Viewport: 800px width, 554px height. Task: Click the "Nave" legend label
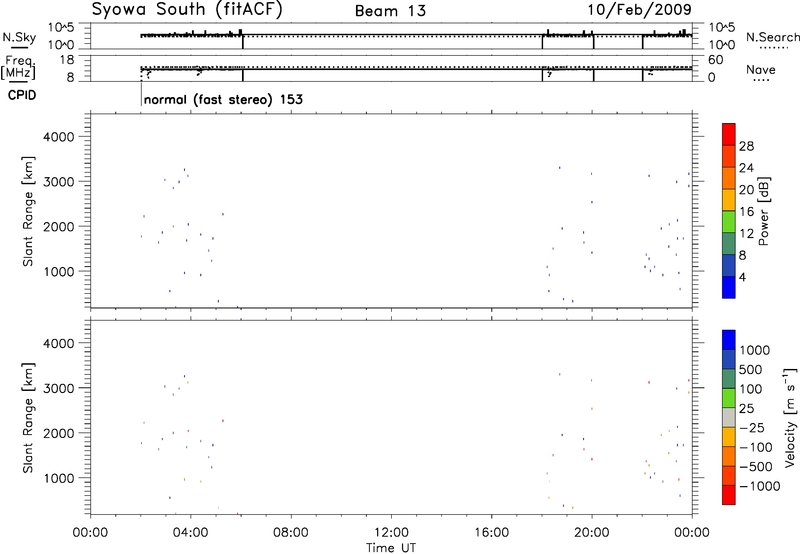[x=761, y=70]
